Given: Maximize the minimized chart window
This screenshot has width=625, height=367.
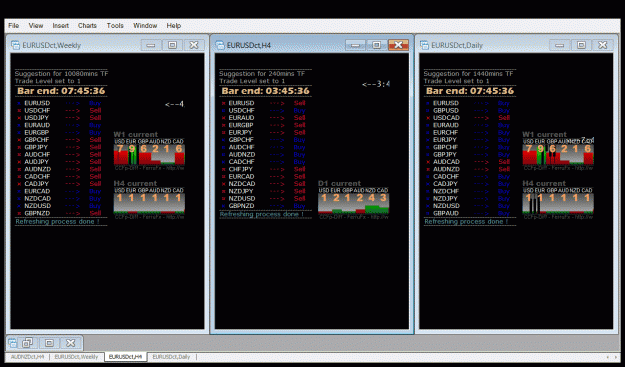Looking at the screenshot, I should 49,343.
